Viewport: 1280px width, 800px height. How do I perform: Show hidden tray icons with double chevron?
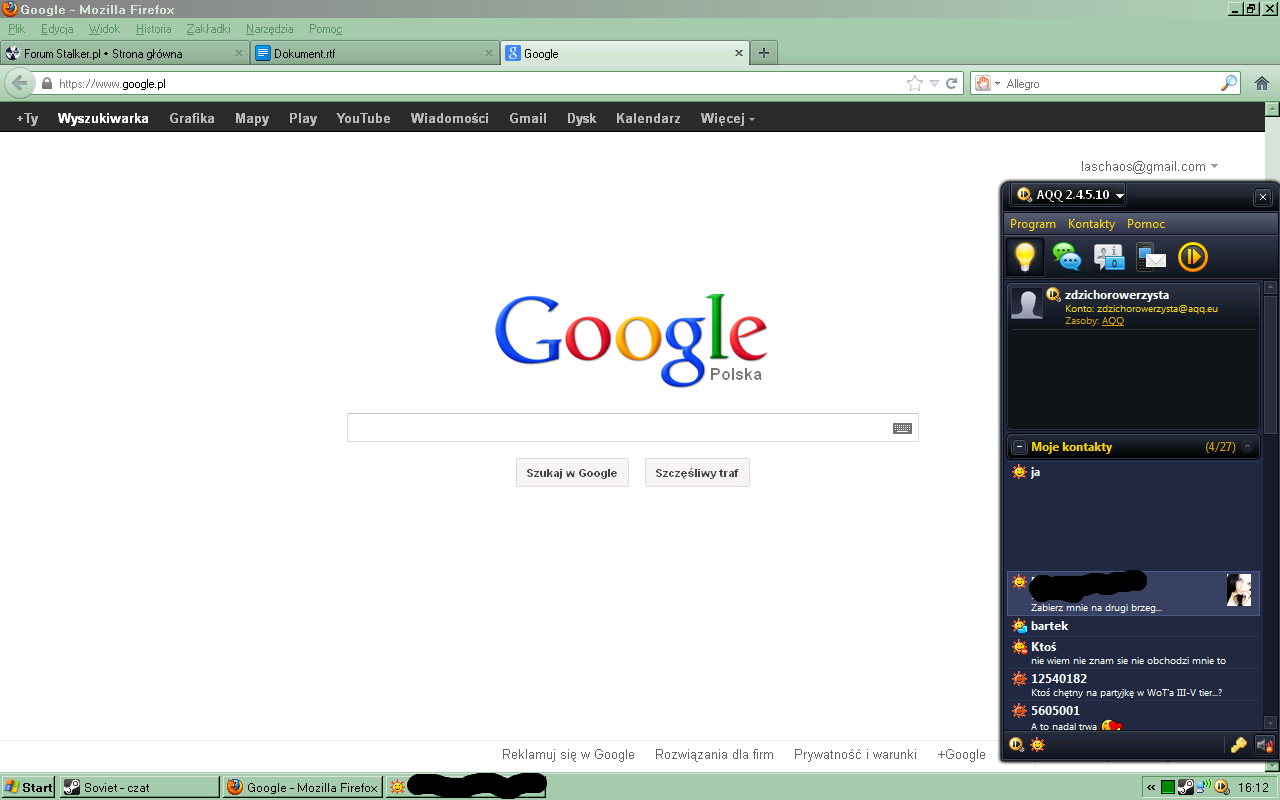(x=1151, y=787)
